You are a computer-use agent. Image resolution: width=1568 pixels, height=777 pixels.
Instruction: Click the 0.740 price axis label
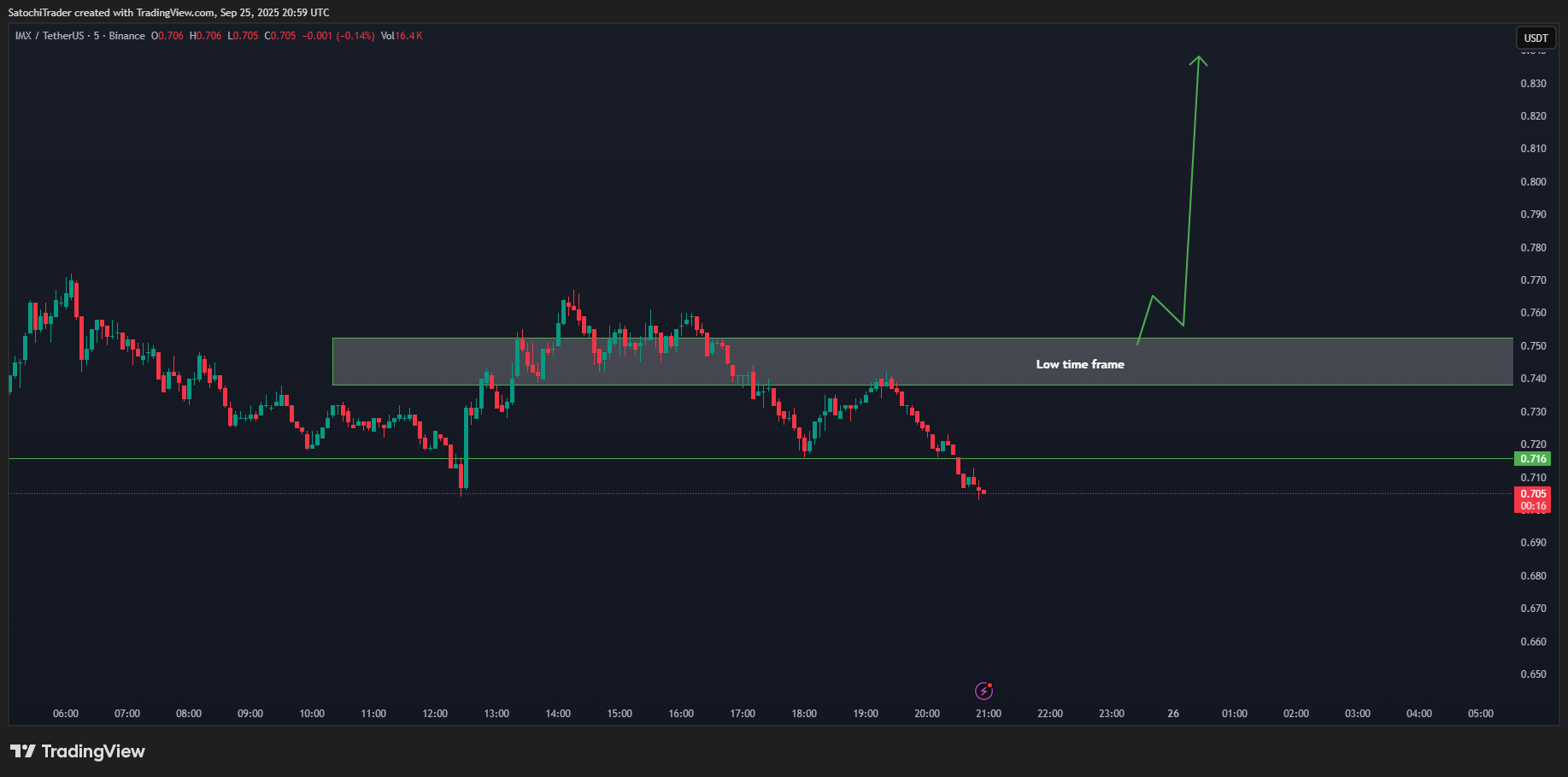point(1533,379)
